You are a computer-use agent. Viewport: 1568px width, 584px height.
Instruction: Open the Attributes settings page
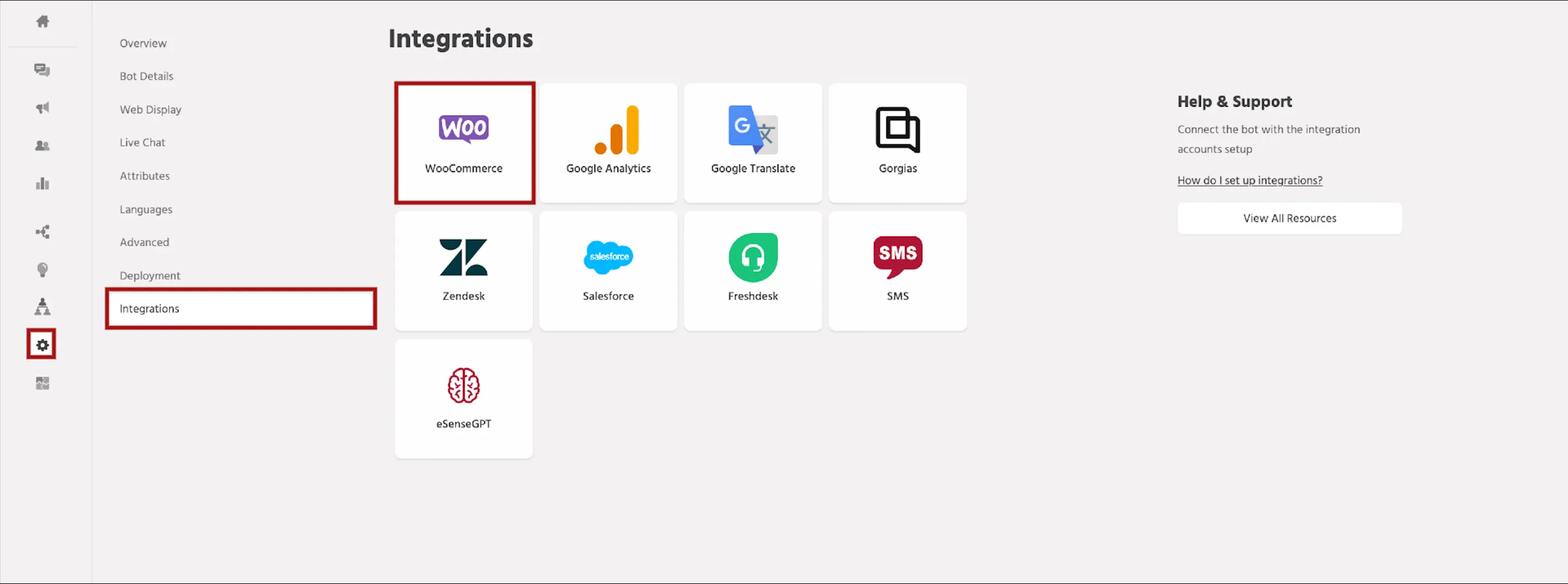(145, 176)
